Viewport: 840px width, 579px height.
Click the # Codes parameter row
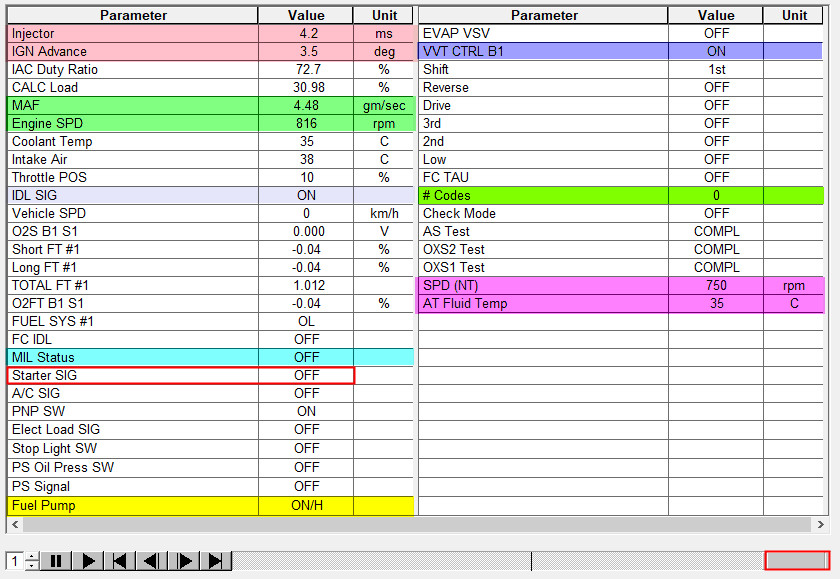[620, 195]
